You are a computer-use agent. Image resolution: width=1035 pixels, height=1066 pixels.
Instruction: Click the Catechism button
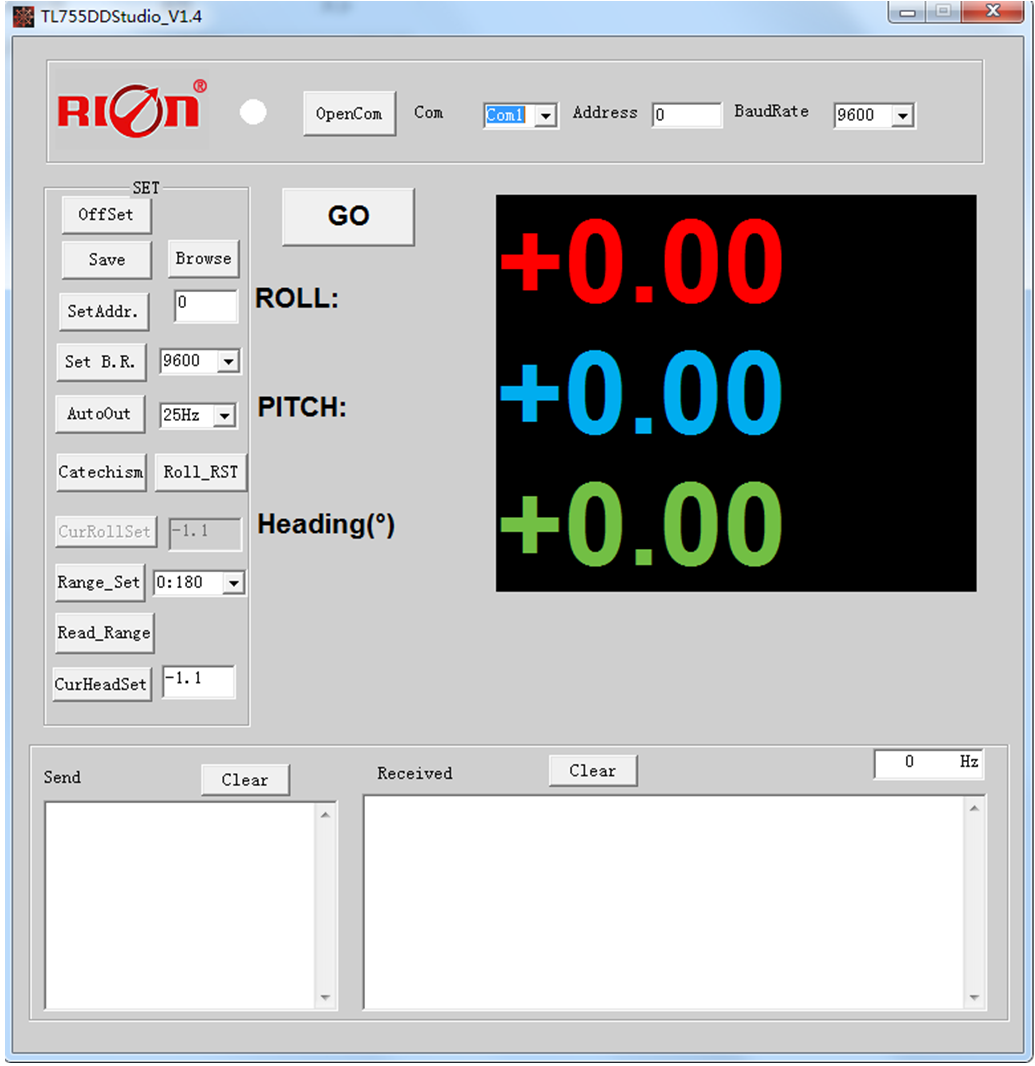(101, 472)
